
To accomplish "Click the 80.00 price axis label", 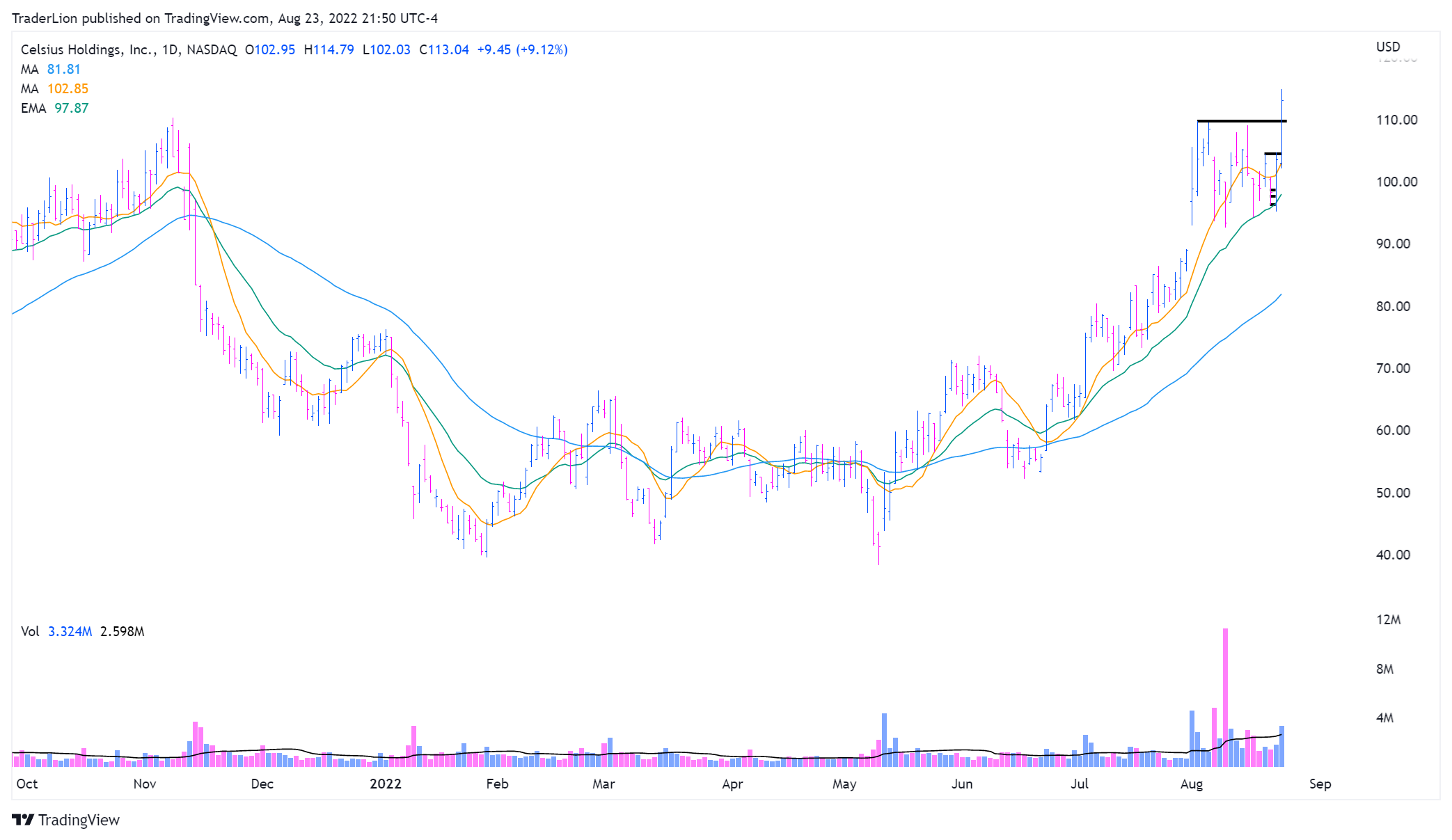I will [1393, 306].
